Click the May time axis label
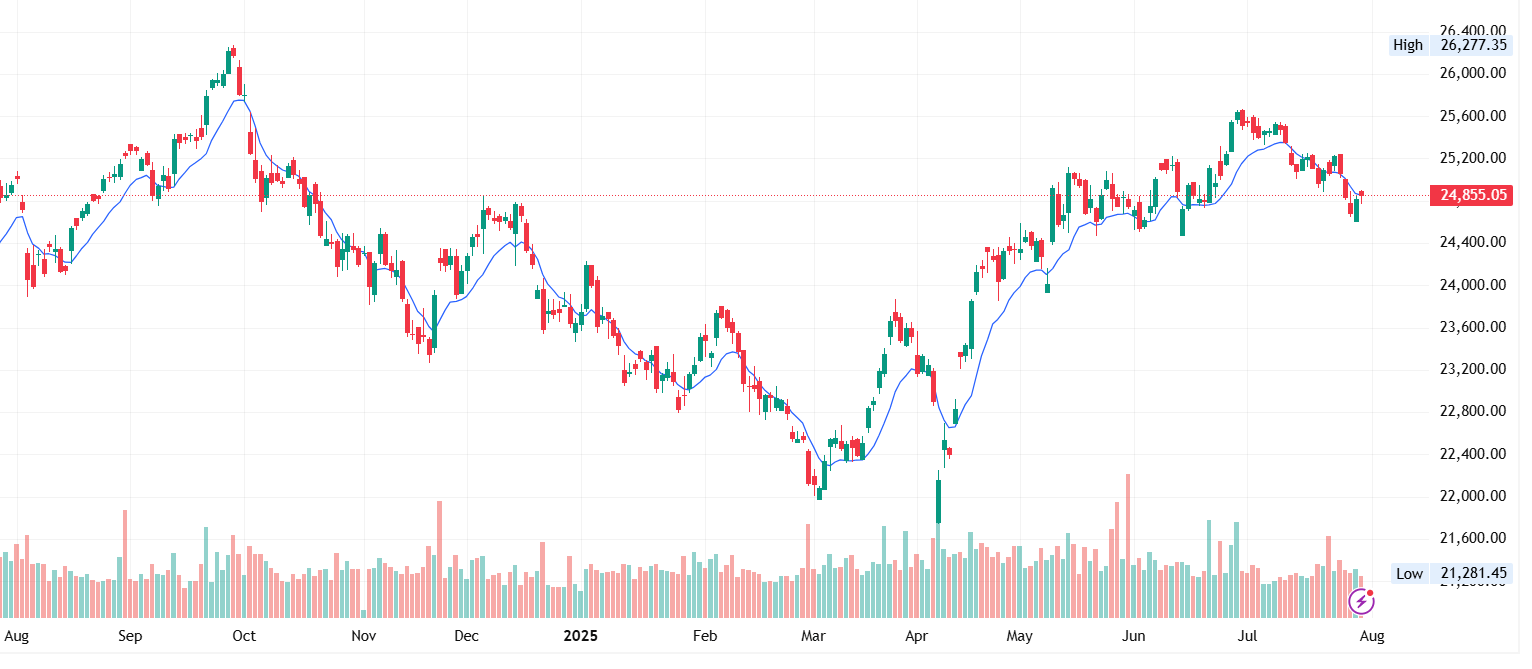This screenshot has height=669, width=1532. point(1020,635)
